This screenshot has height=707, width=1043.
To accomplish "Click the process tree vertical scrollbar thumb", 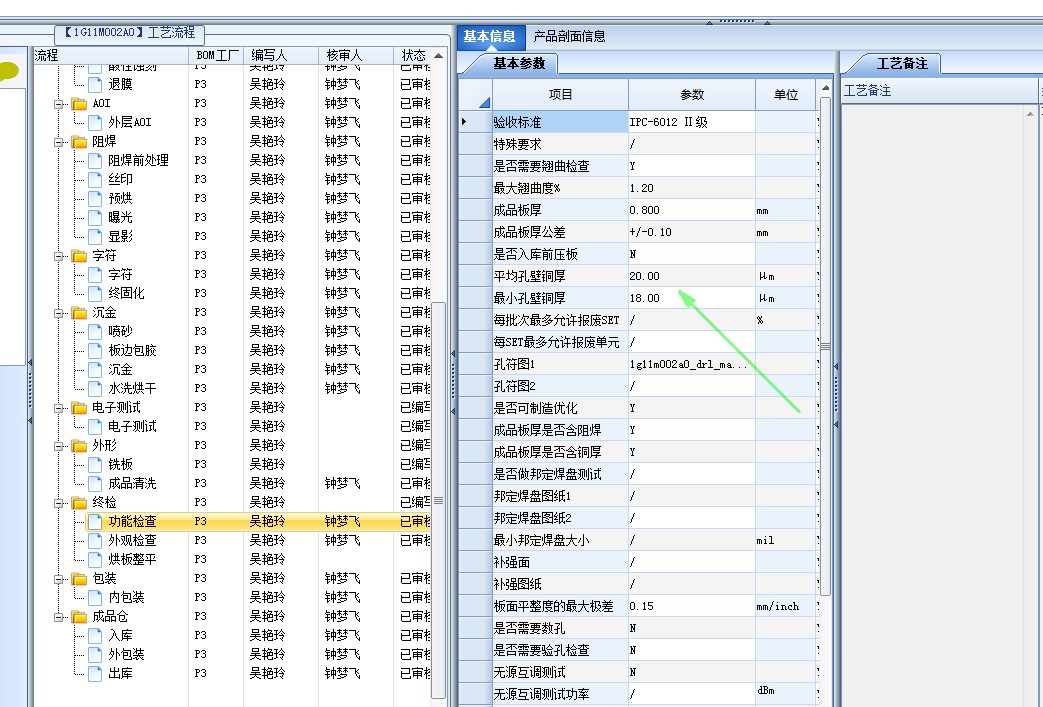I will coord(438,500).
